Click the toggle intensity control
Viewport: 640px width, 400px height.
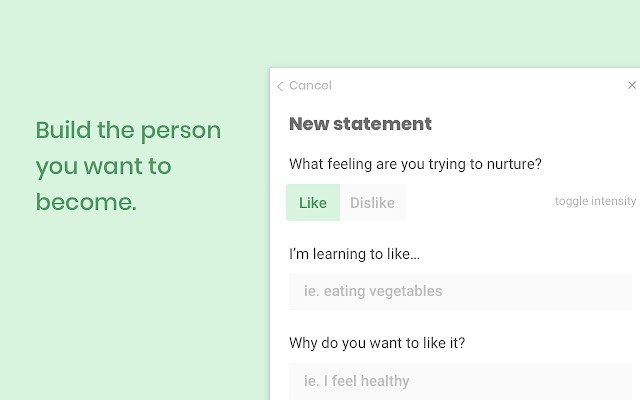click(x=595, y=201)
